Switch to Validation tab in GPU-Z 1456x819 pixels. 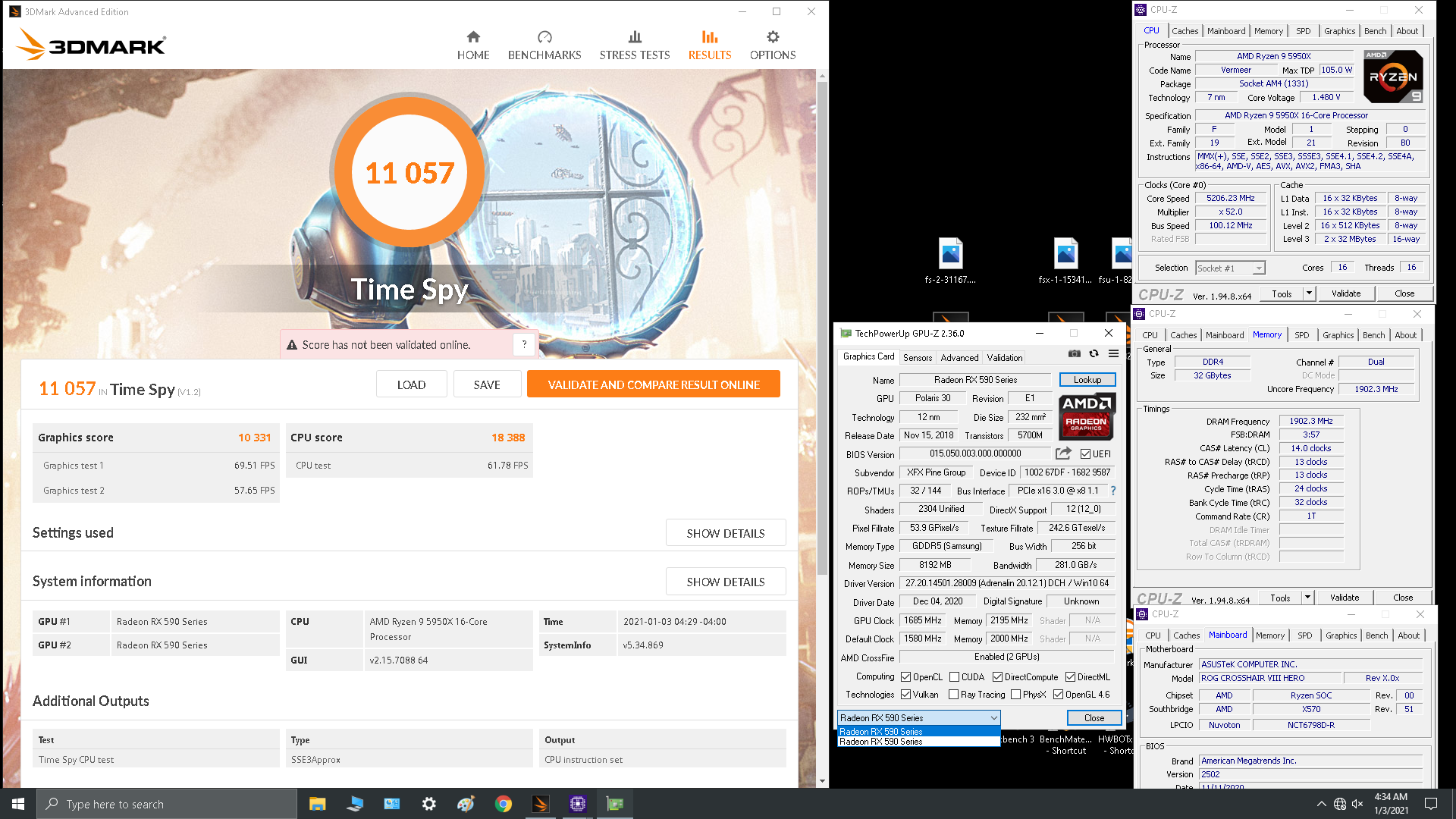coord(1005,357)
